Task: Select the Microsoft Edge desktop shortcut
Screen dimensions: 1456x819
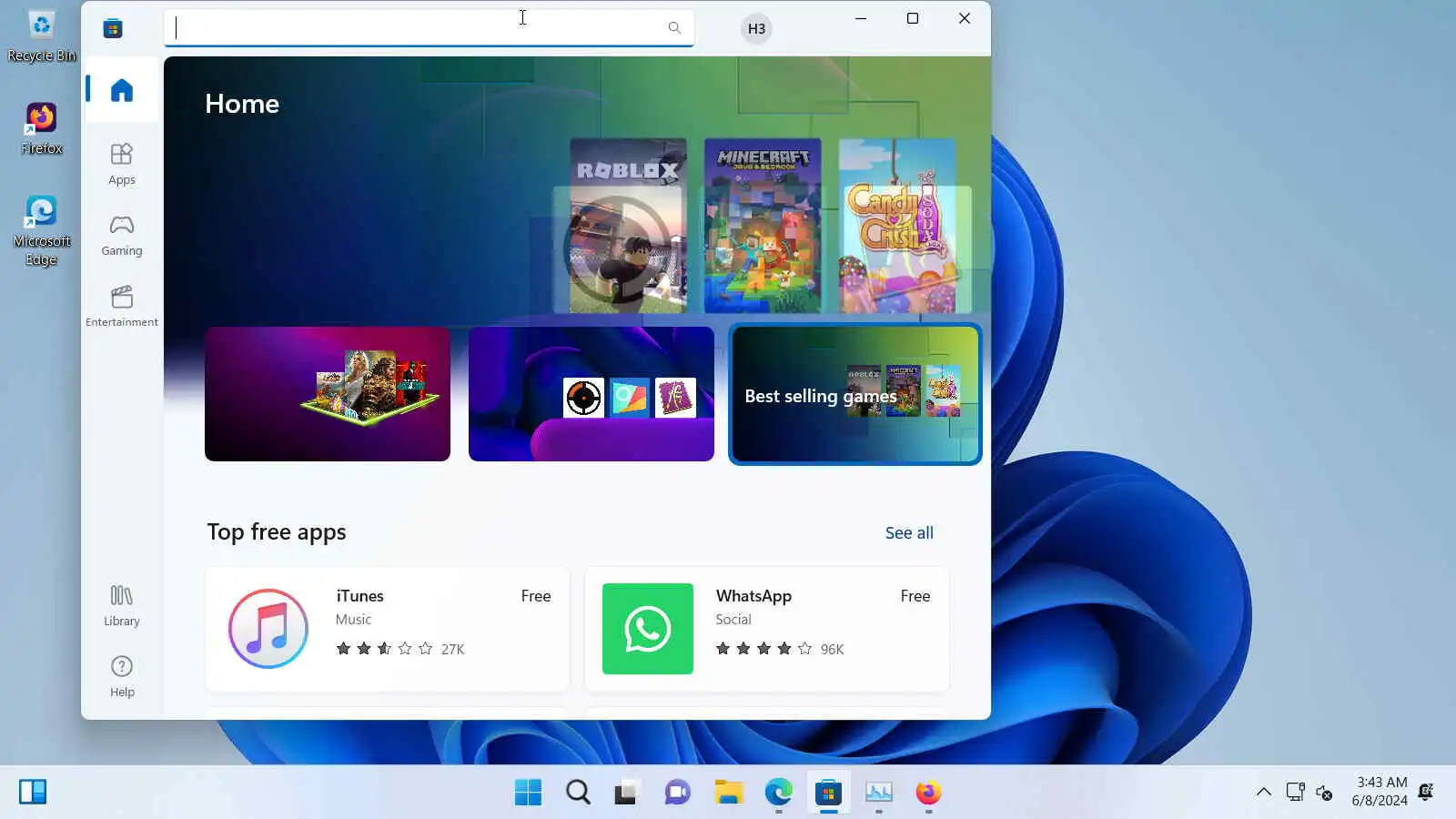Action: (41, 230)
